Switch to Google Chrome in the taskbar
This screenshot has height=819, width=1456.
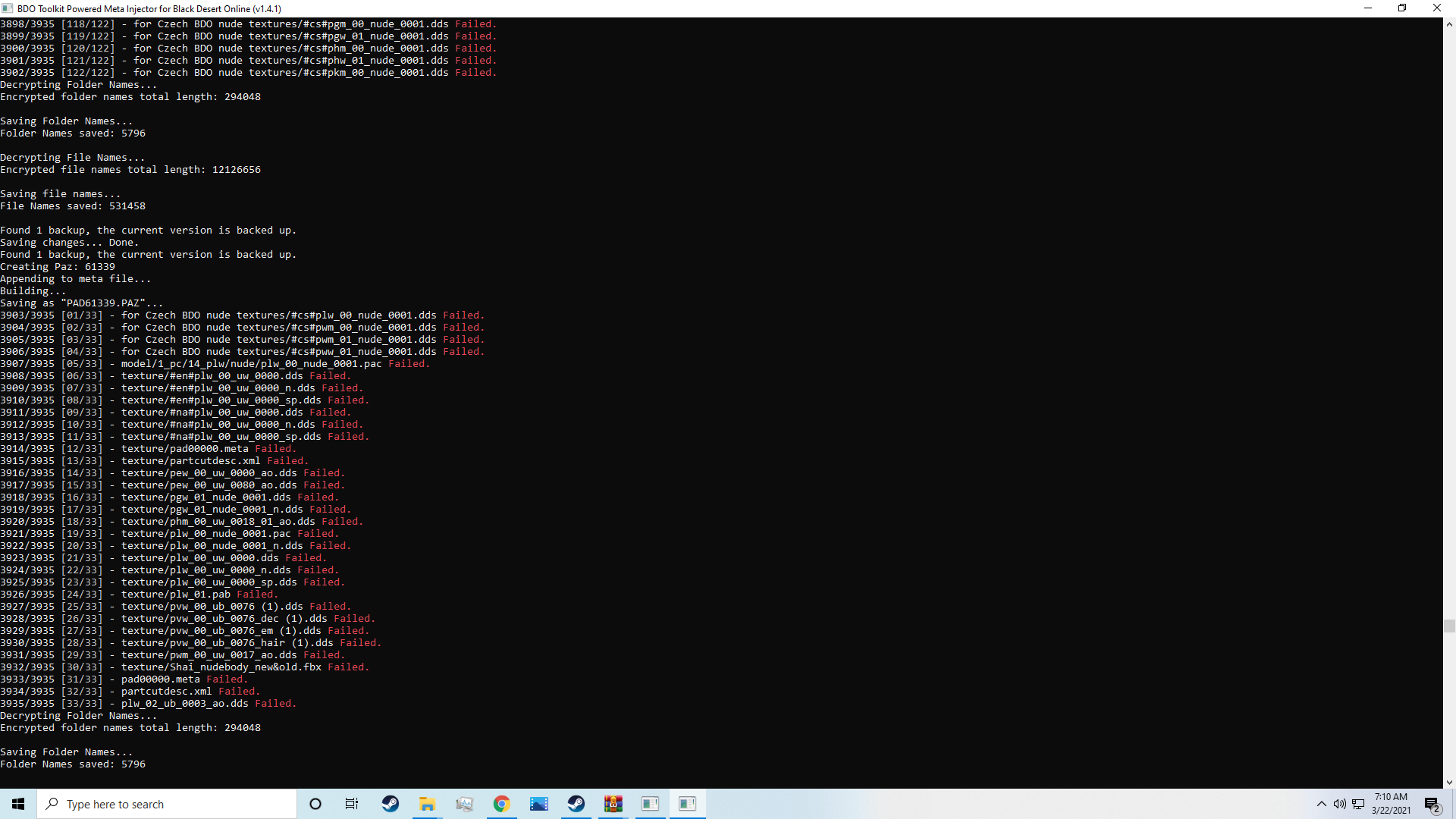501,804
